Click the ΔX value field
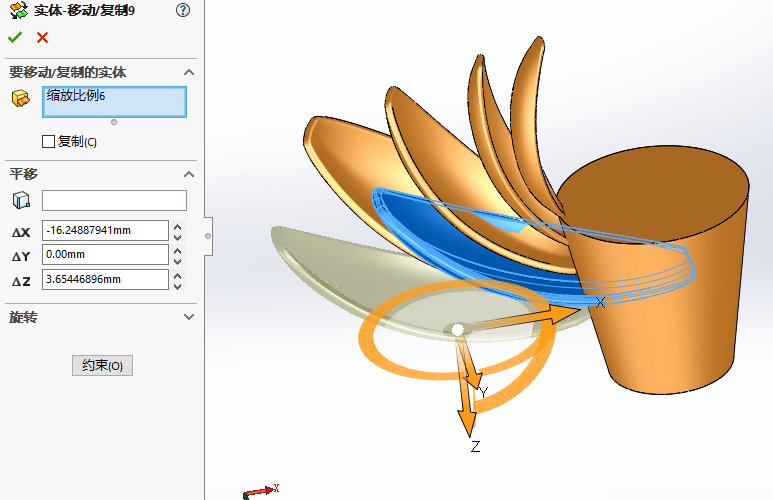Screen dimensions: 773x500 105,230
